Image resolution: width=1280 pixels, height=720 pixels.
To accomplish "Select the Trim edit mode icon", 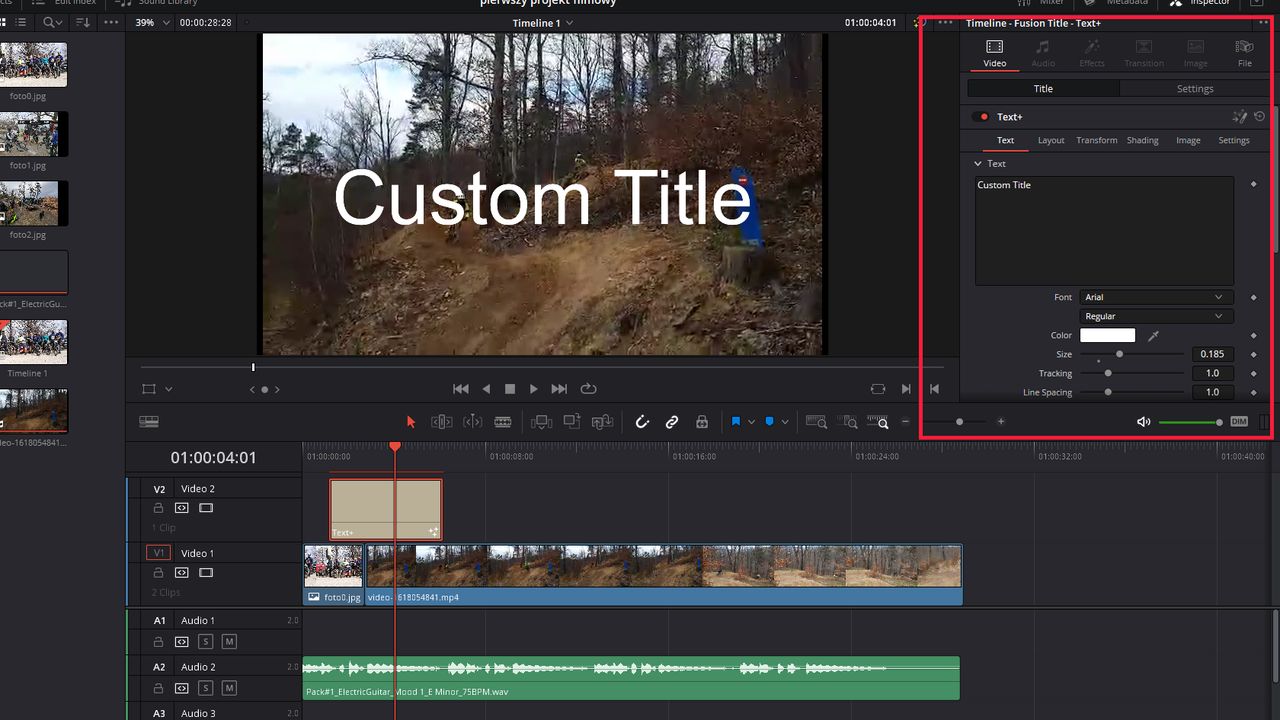I will click(441, 421).
